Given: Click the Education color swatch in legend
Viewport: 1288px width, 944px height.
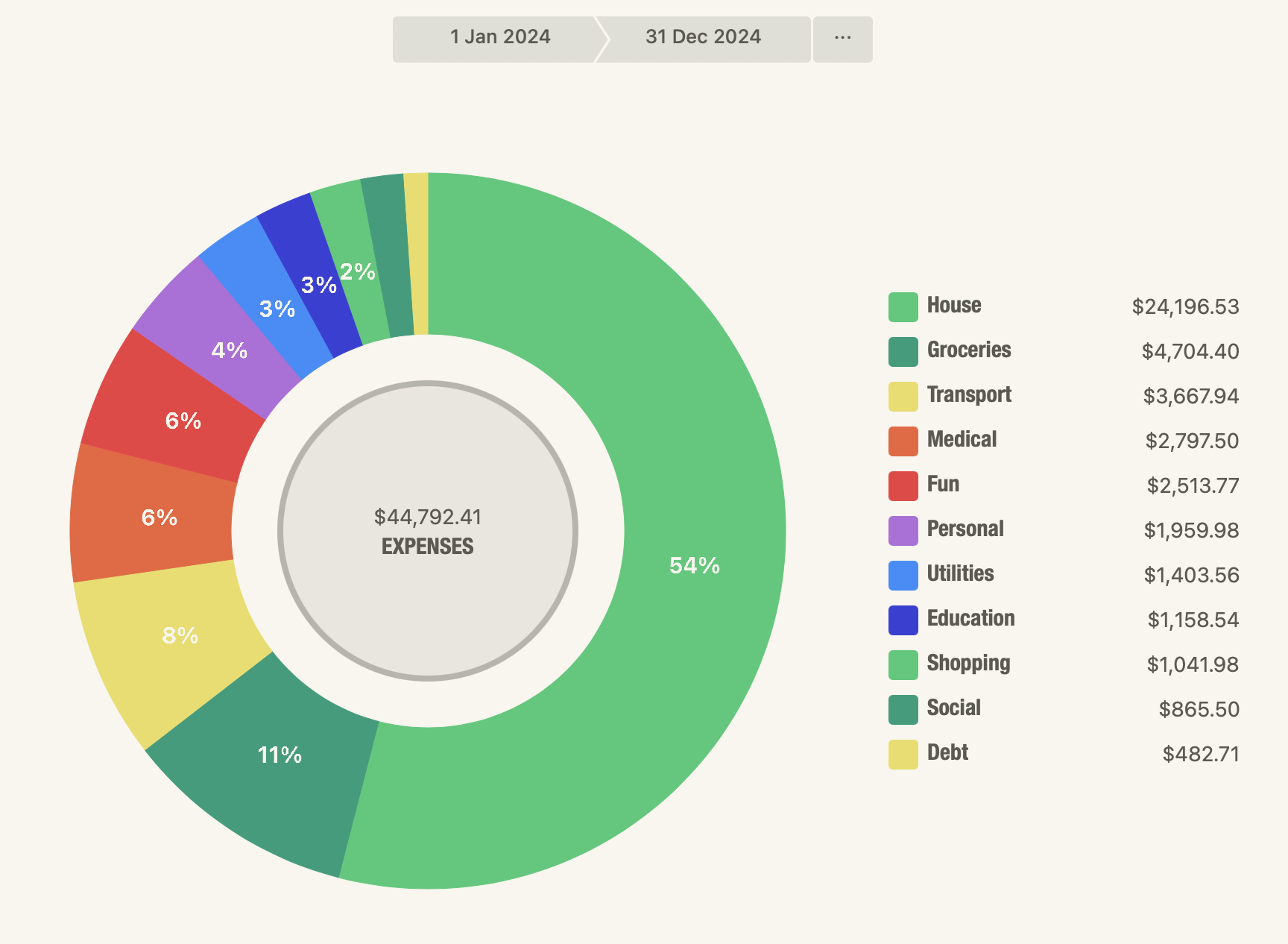Looking at the screenshot, I should point(903,620).
